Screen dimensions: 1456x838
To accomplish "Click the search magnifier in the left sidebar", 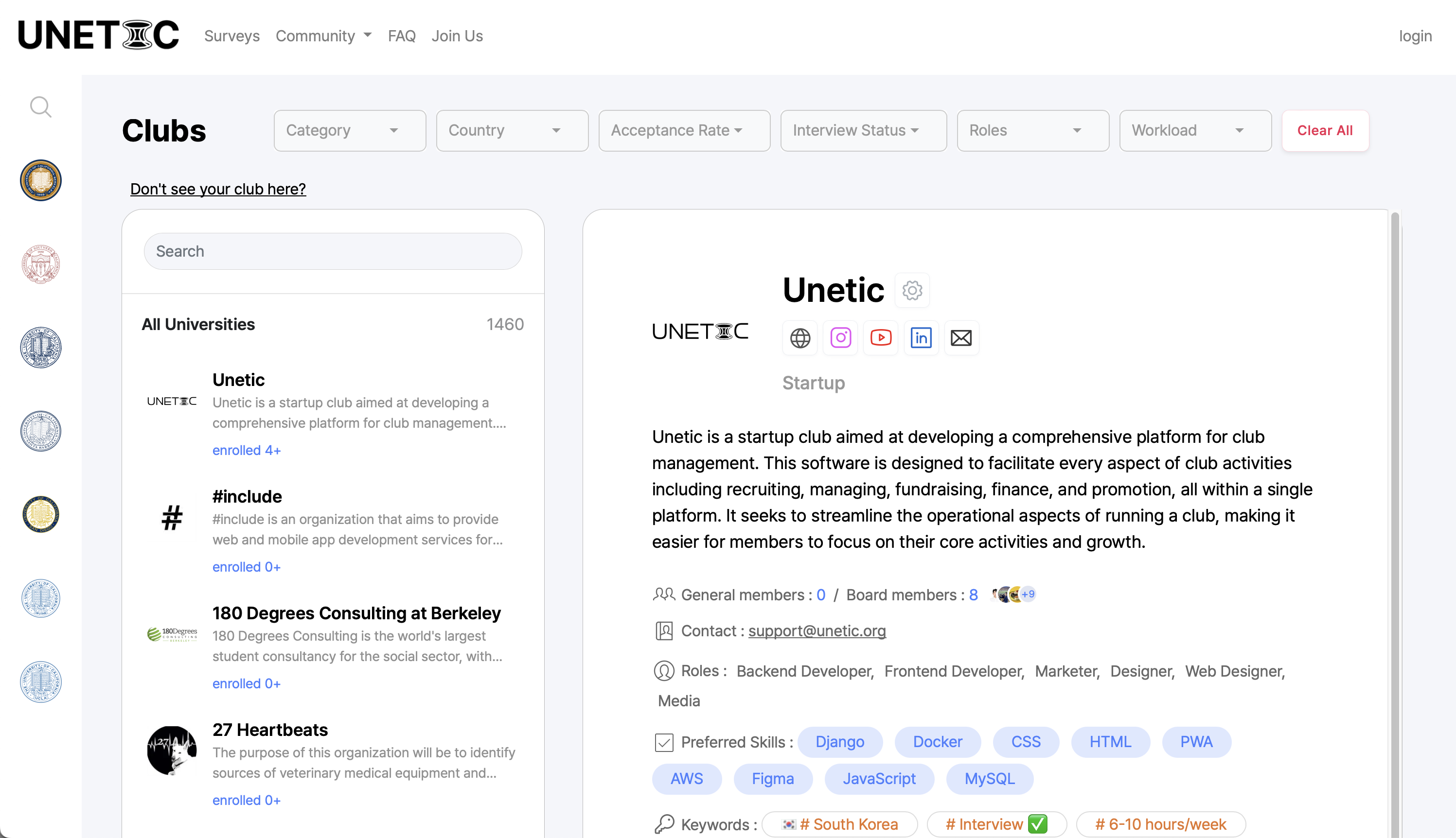I will click(40, 107).
